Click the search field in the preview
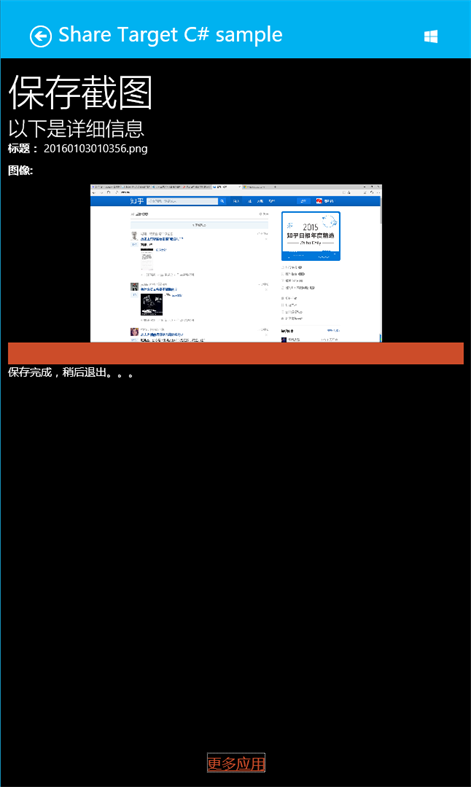471x787 pixels. [181, 201]
